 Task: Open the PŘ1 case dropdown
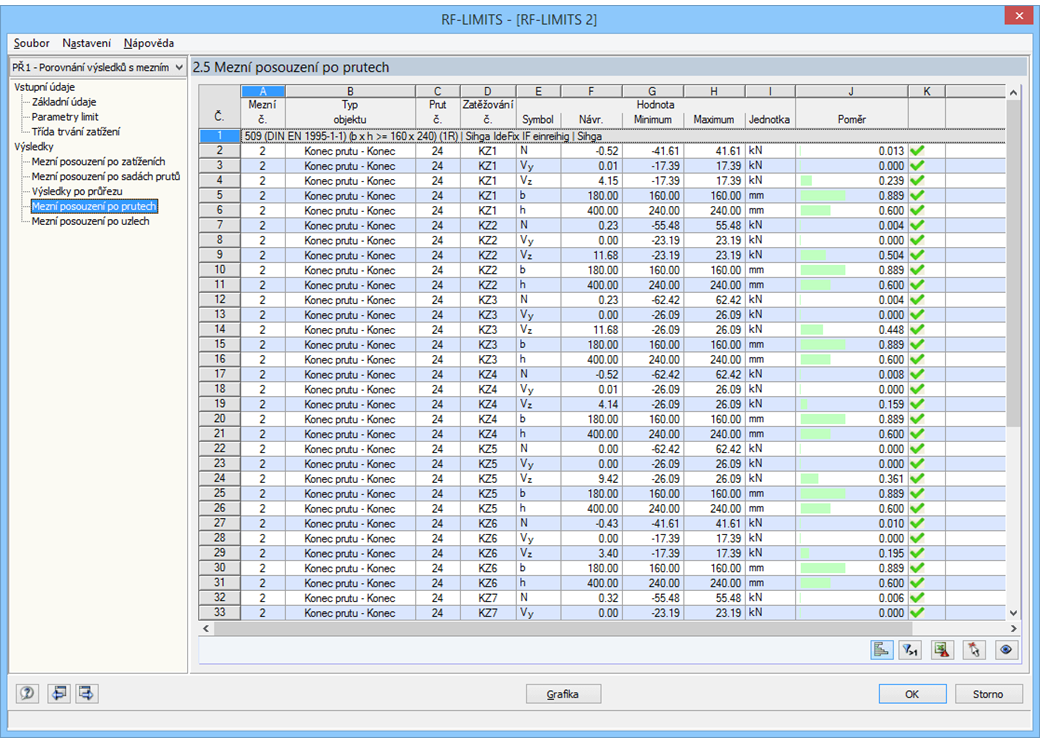98,68
